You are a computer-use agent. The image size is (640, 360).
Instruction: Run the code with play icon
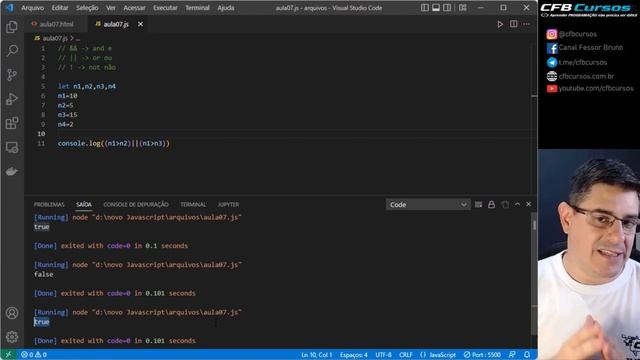(500, 24)
